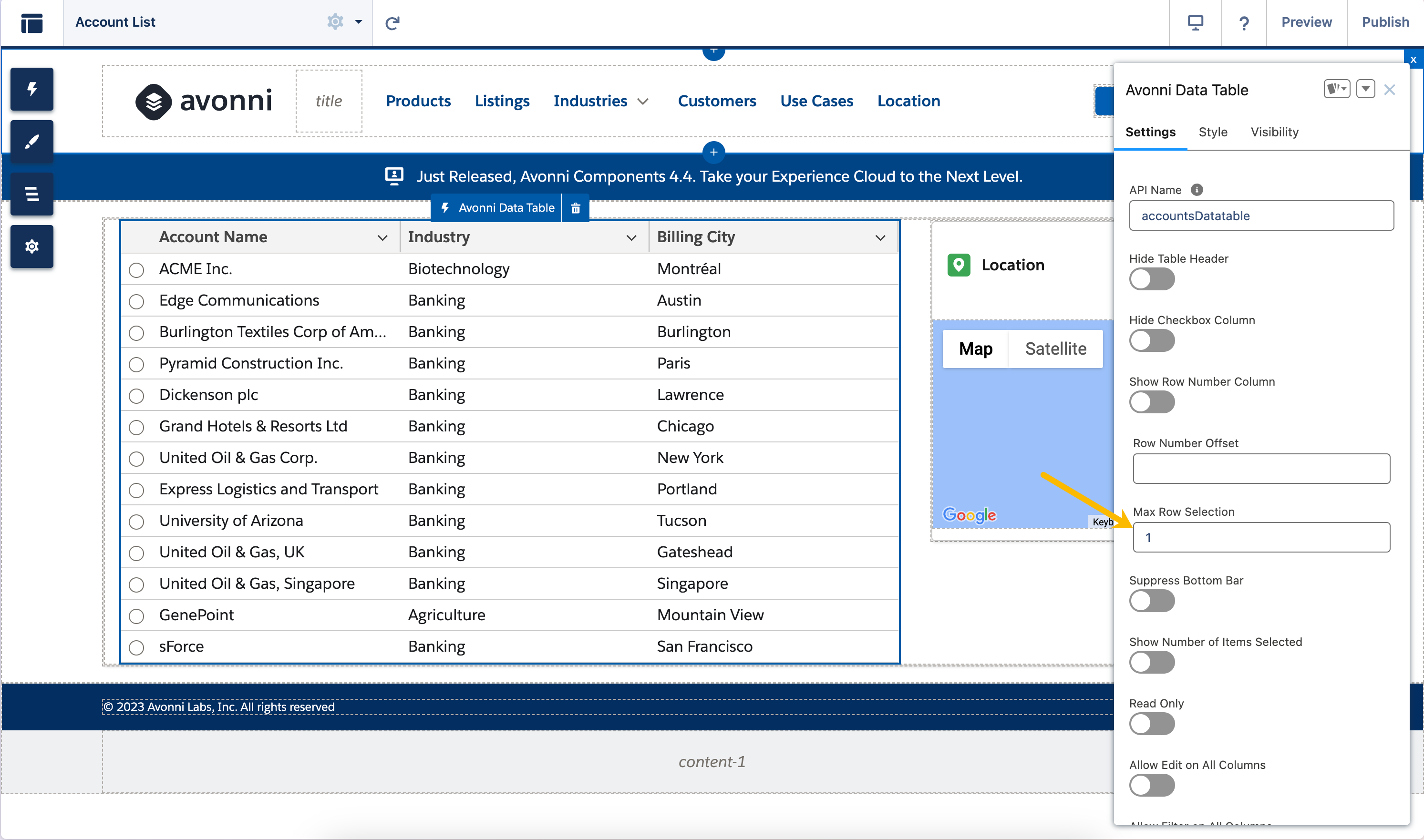Turn on Read Only toggle
The image size is (1424, 840).
pyautogui.click(x=1151, y=724)
